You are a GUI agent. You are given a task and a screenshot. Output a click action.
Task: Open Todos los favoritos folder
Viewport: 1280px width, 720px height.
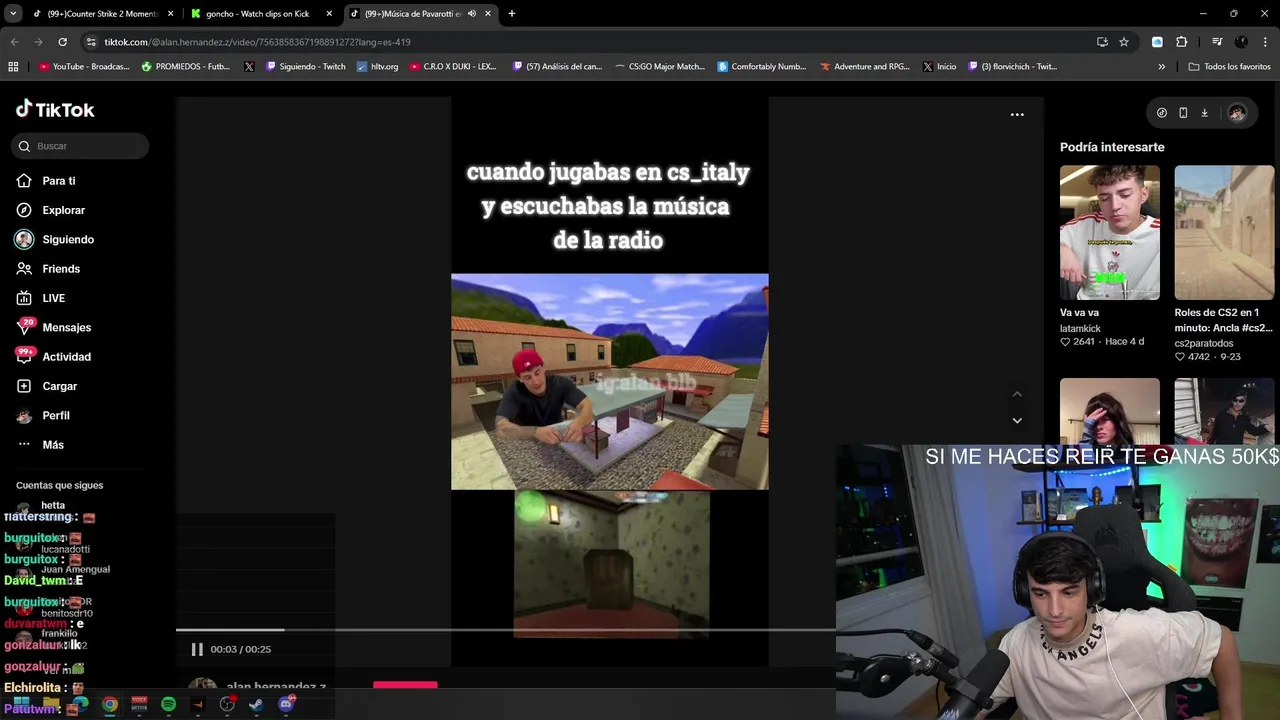[1229, 67]
